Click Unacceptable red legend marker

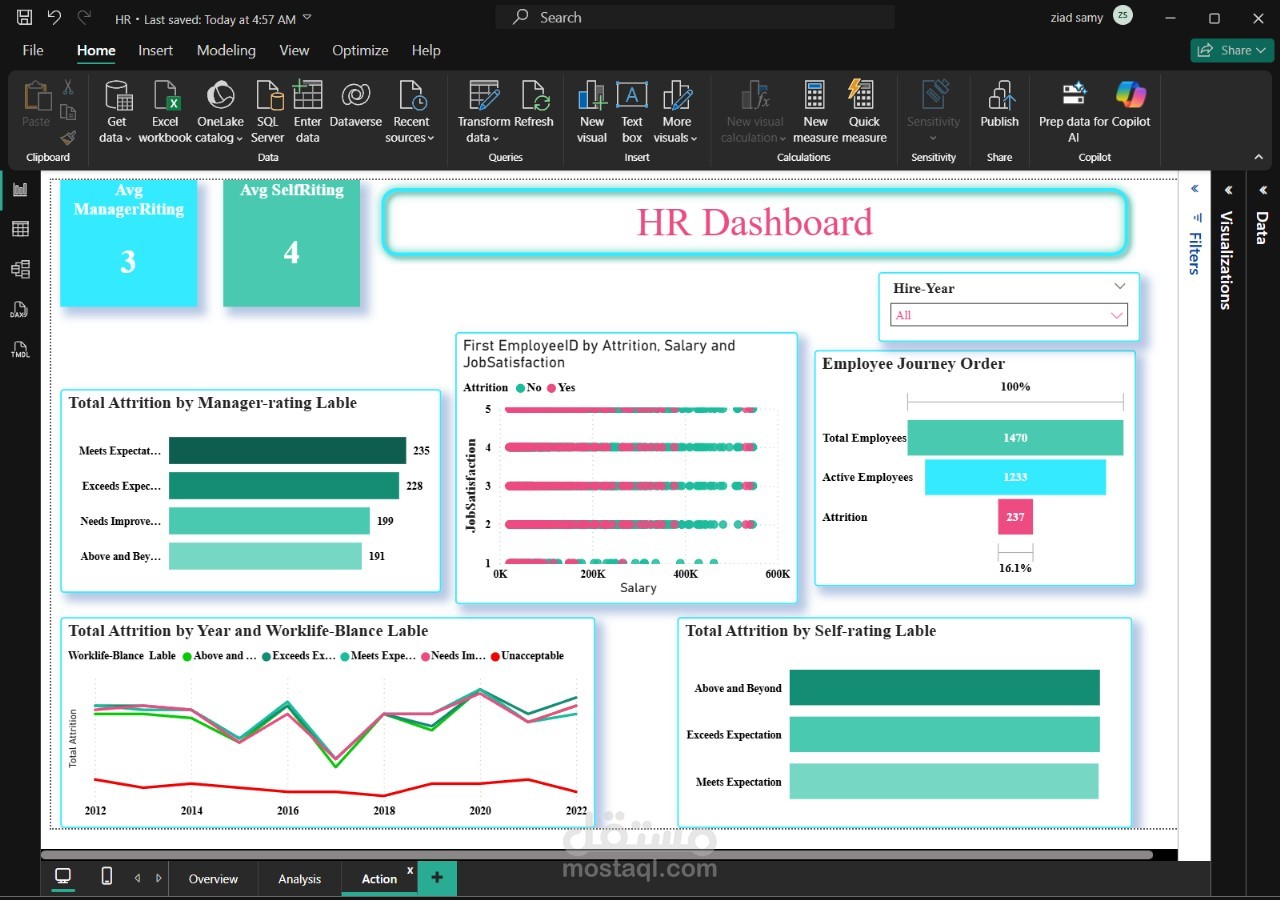[x=495, y=656]
